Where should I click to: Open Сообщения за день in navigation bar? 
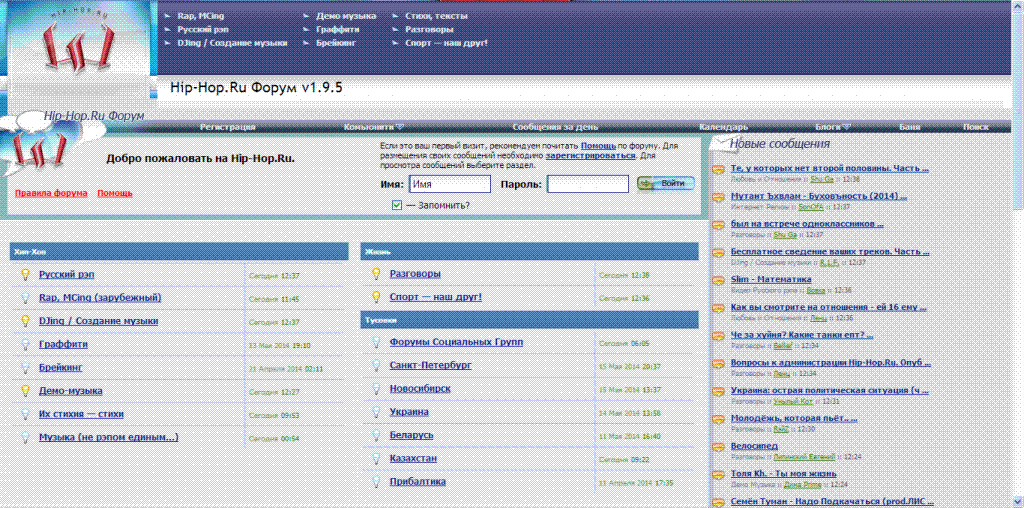coord(554,127)
